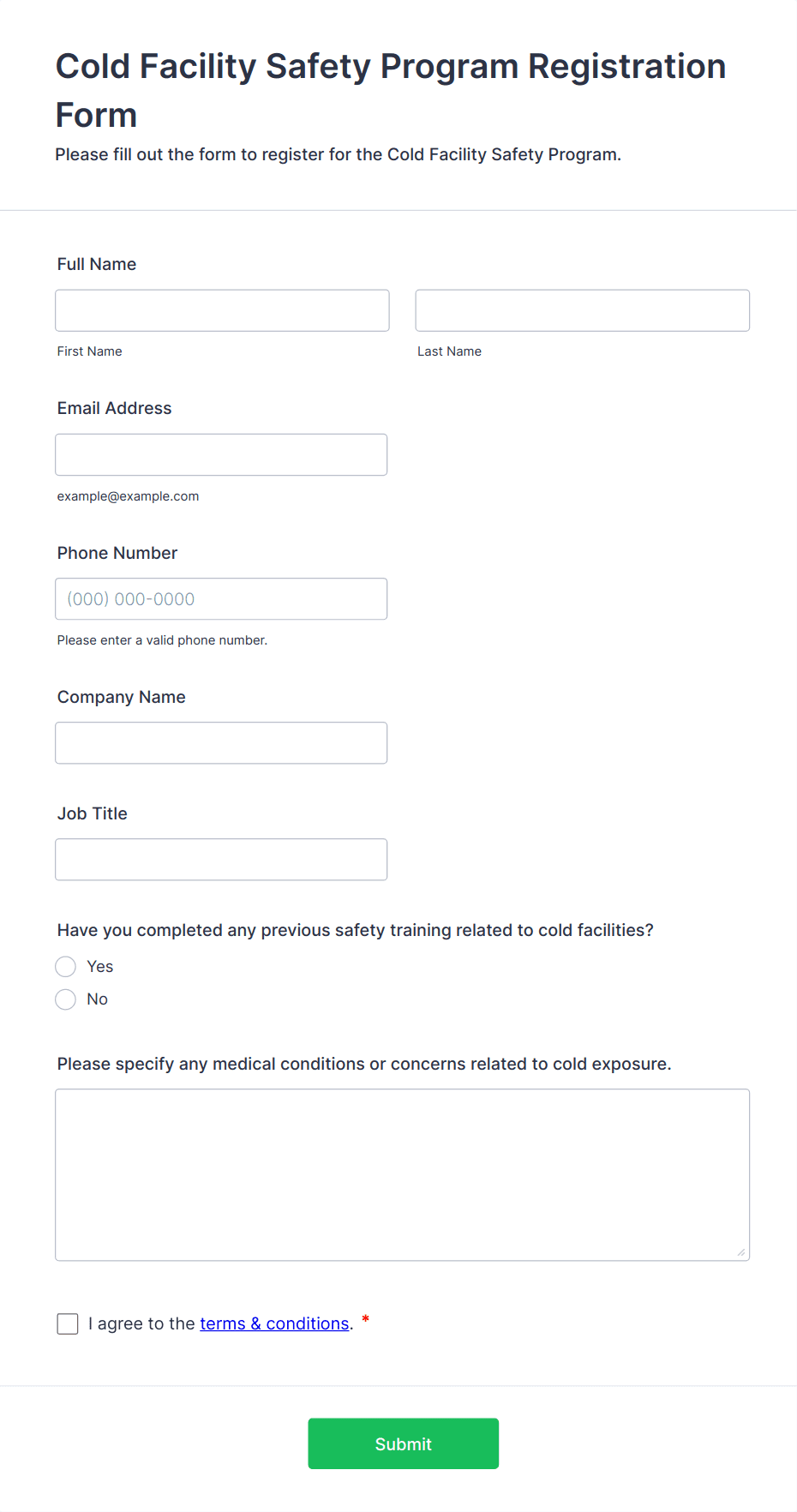Focus the Email Address text box

tap(221, 454)
